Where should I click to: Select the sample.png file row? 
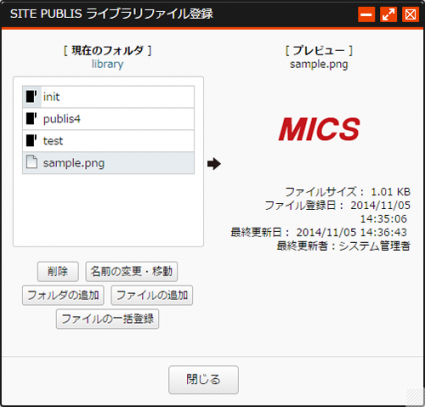(108, 163)
